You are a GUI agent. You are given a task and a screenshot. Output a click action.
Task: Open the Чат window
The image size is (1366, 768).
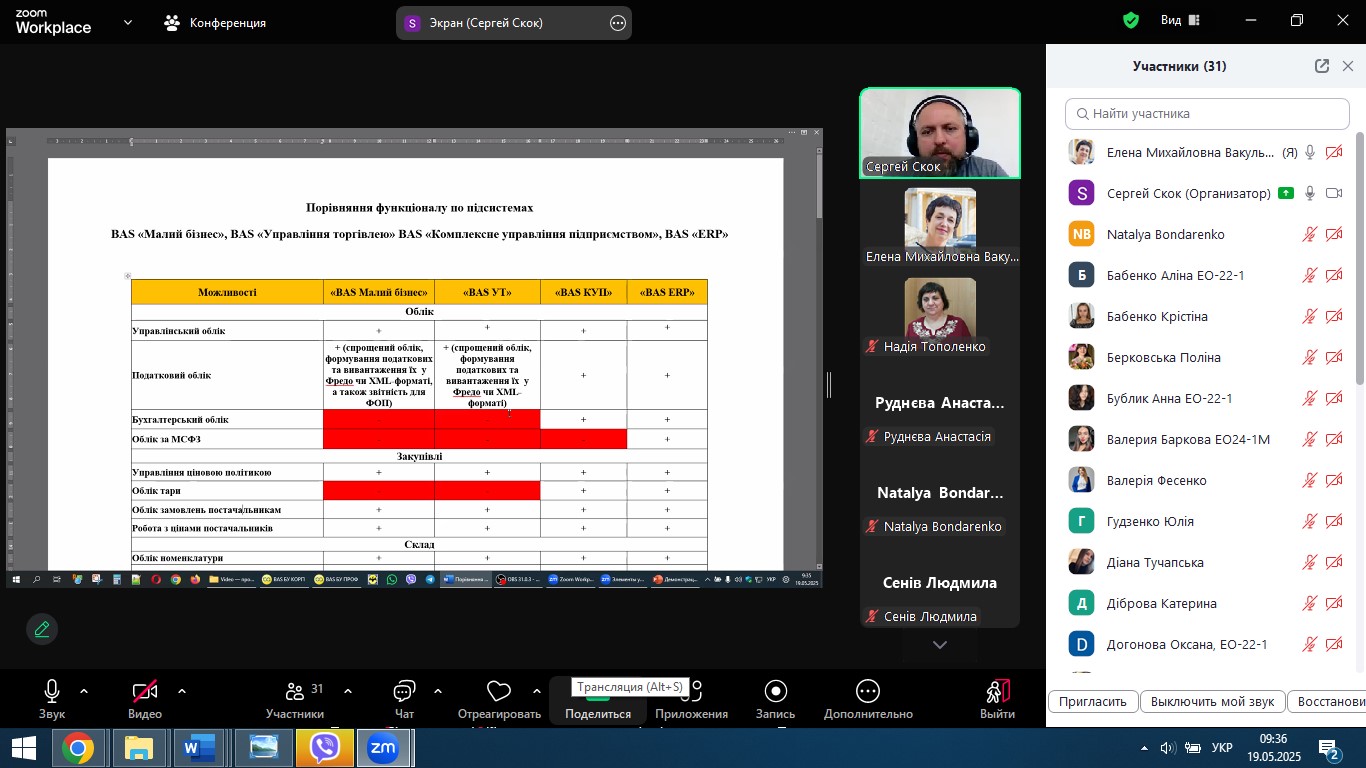(x=404, y=700)
